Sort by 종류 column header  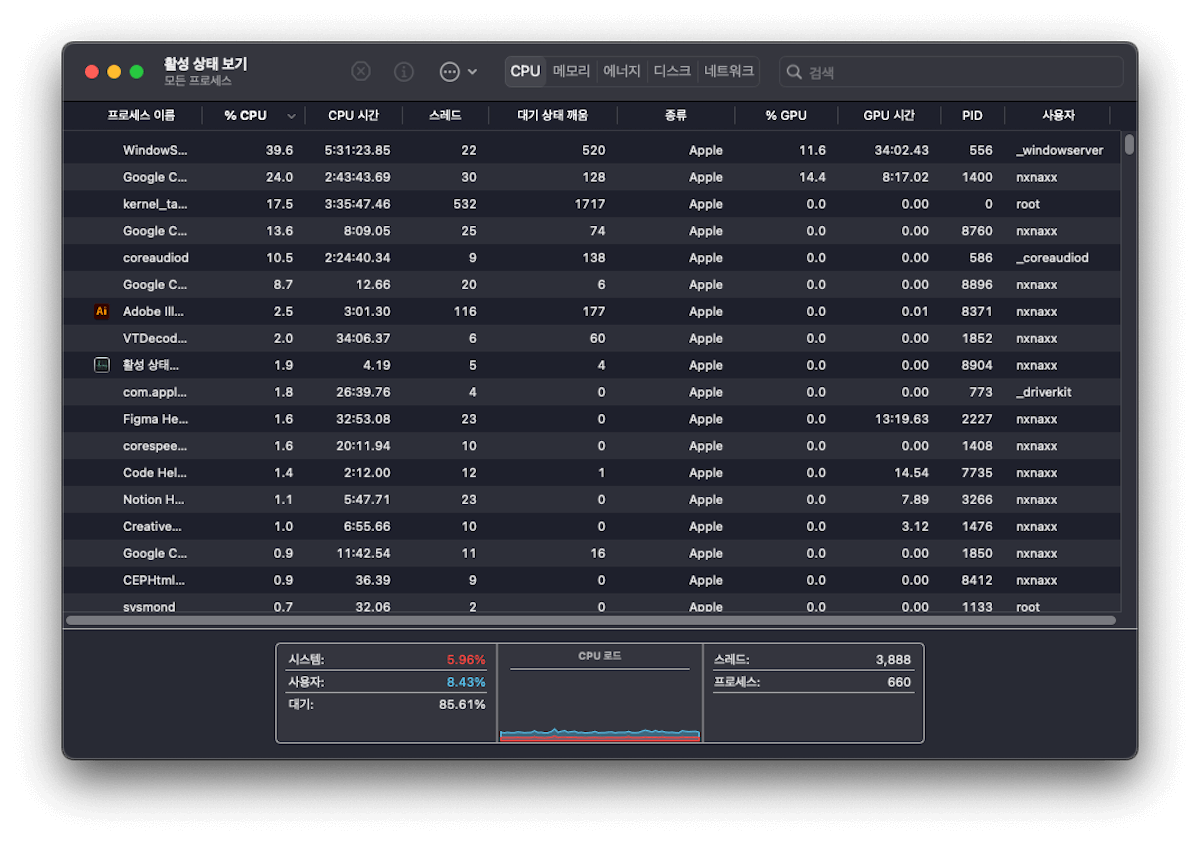(676, 115)
